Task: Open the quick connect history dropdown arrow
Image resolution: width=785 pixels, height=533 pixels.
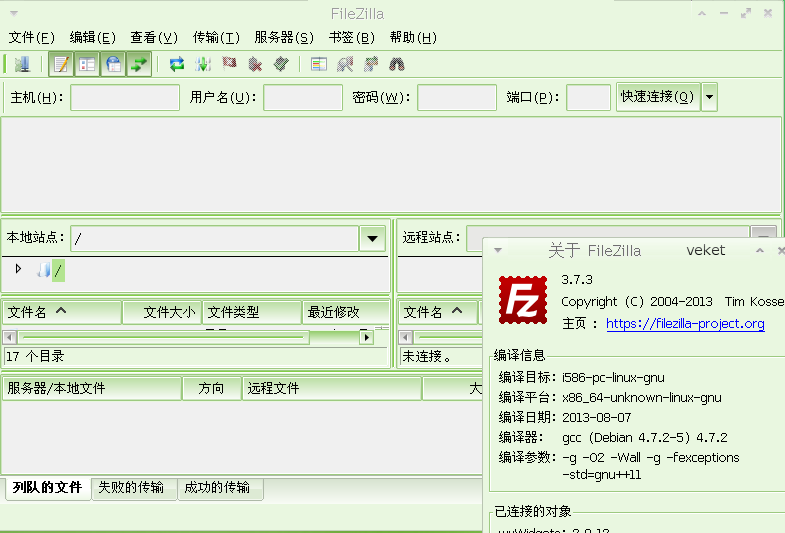Action: click(709, 97)
